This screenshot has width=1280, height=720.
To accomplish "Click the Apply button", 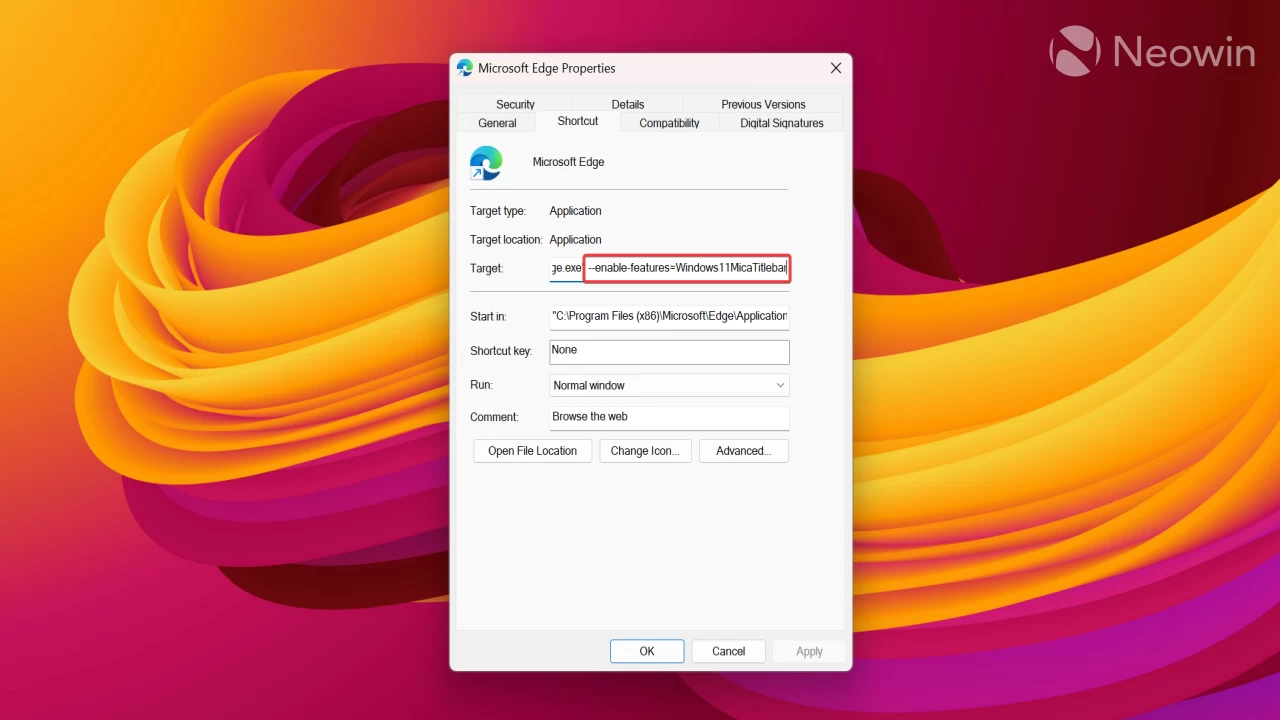I will tap(809, 651).
